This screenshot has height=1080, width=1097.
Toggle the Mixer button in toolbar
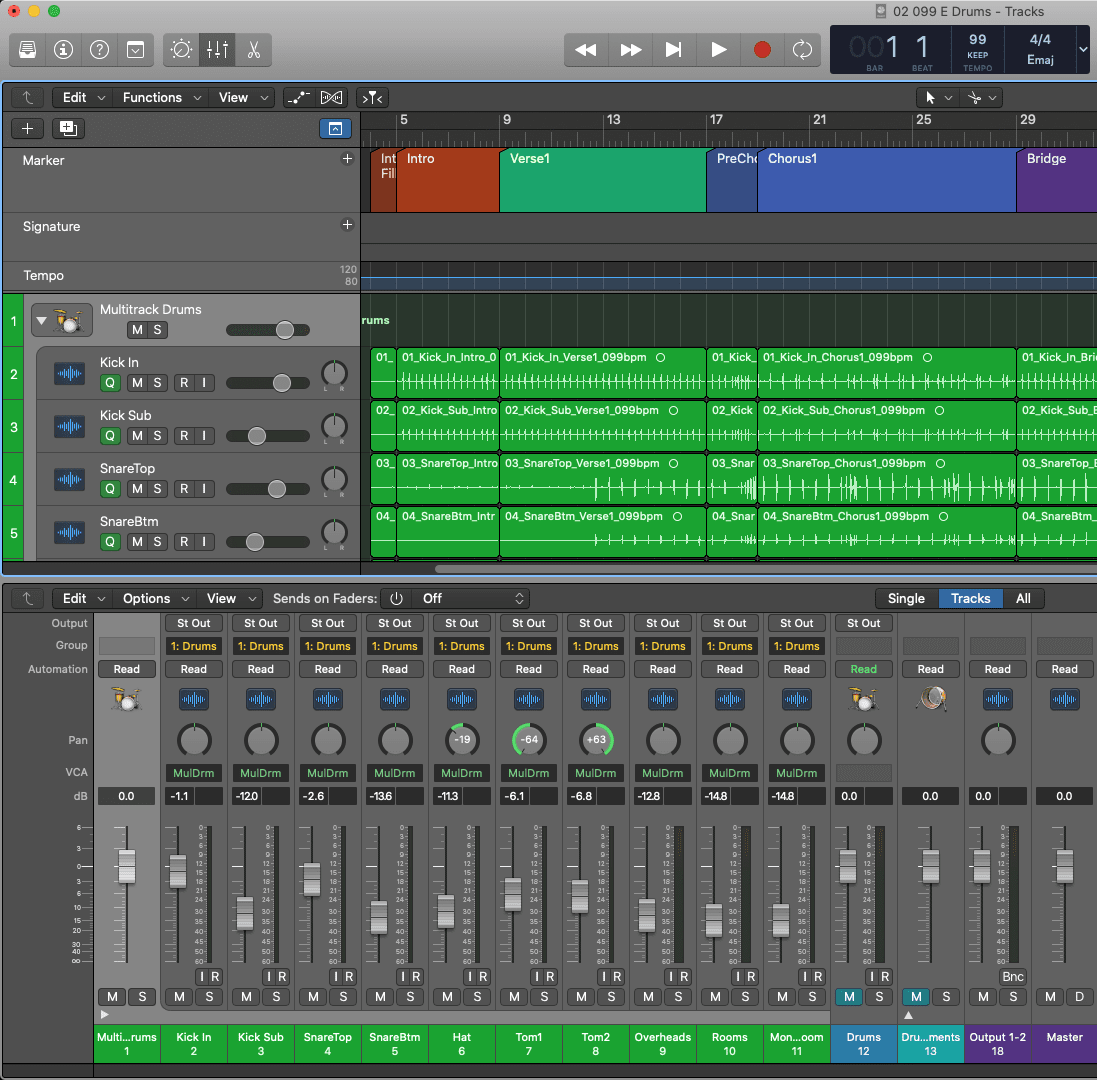click(217, 49)
